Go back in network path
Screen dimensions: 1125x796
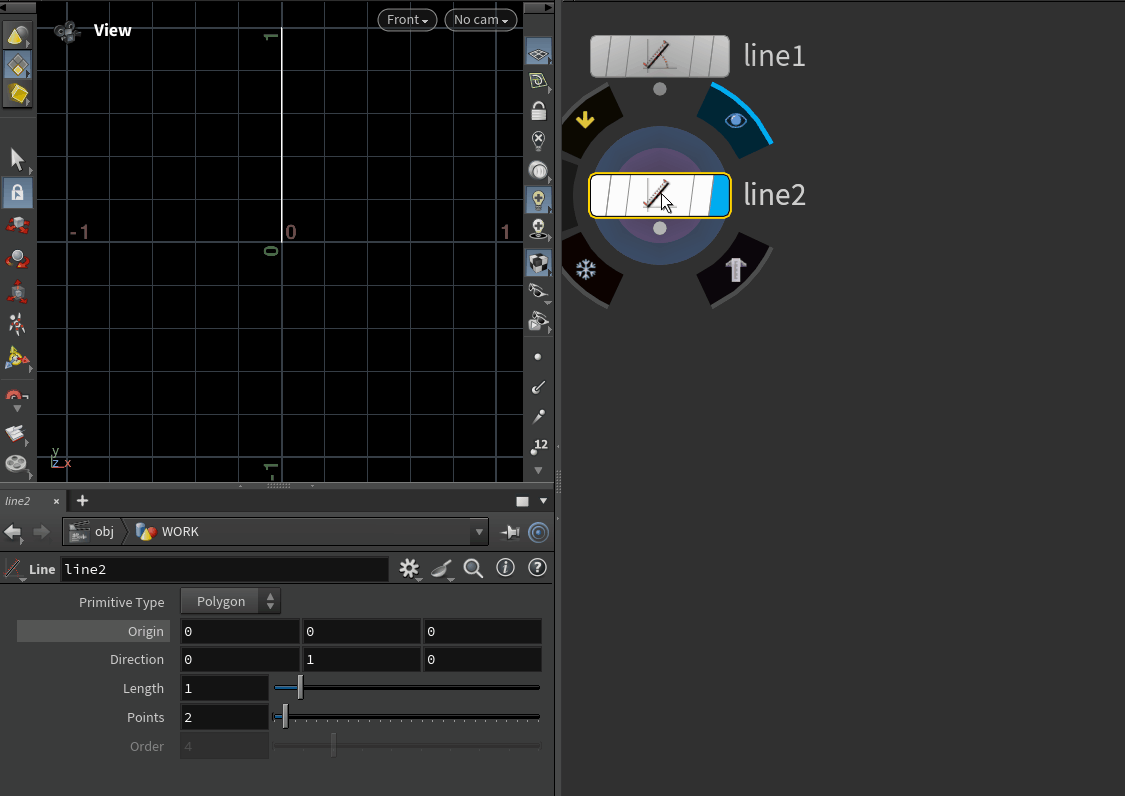click(x=13, y=532)
